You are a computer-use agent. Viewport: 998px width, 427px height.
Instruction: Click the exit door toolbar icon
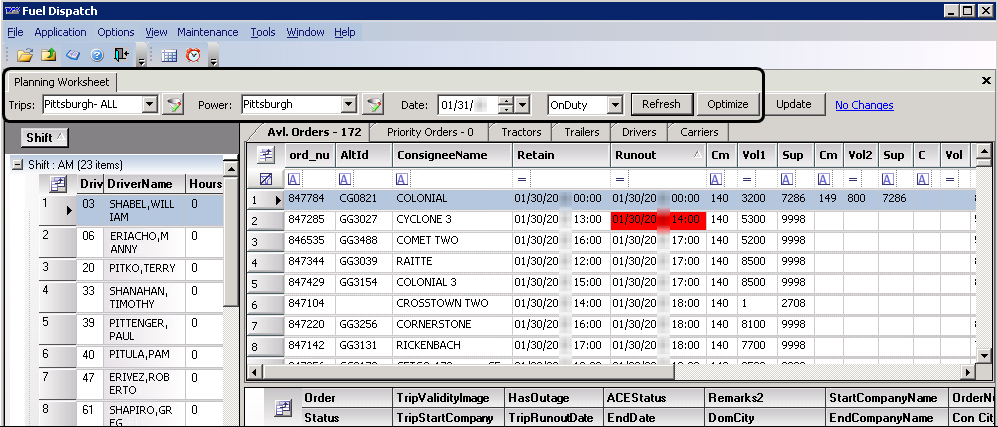pyautogui.click(x=121, y=55)
